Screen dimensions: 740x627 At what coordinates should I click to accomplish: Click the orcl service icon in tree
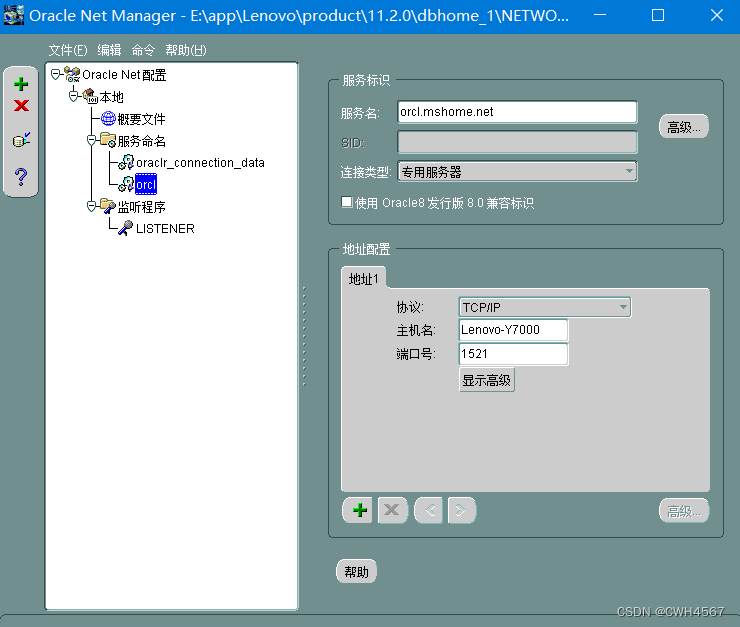coord(126,184)
